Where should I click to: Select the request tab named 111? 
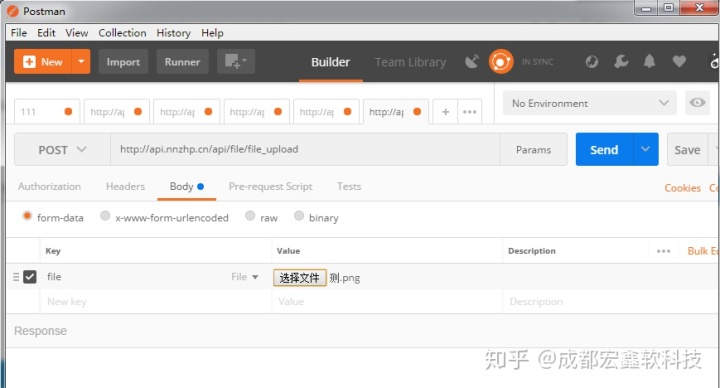click(47, 112)
